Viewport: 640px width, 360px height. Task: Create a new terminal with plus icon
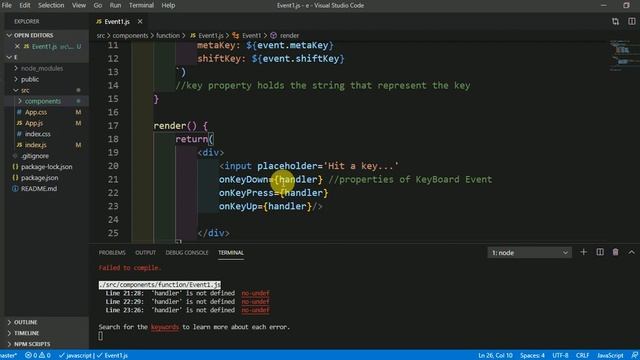pos(583,252)
